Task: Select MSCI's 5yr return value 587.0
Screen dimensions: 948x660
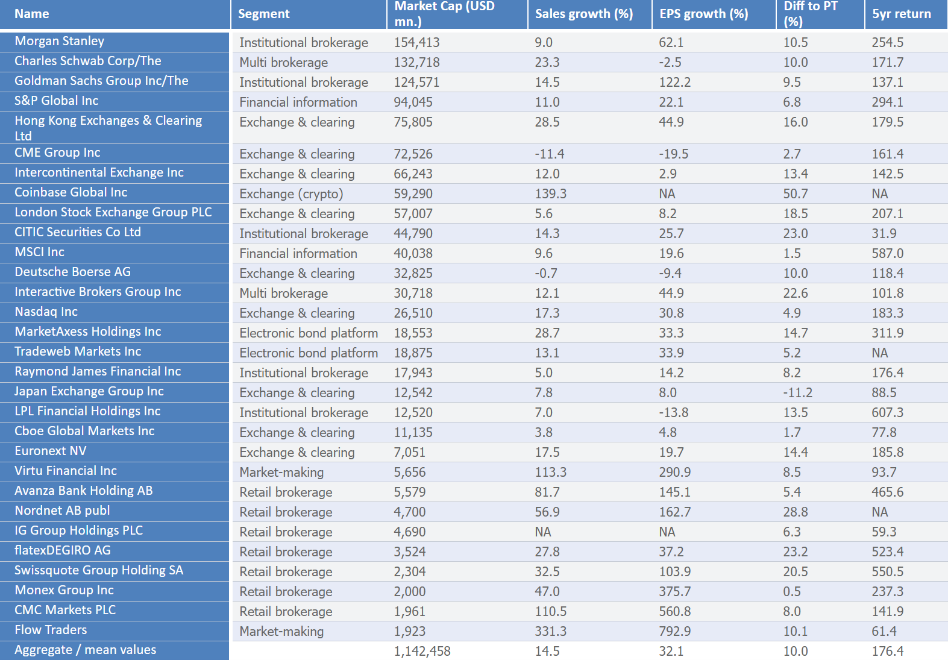Action: (888, 254)
